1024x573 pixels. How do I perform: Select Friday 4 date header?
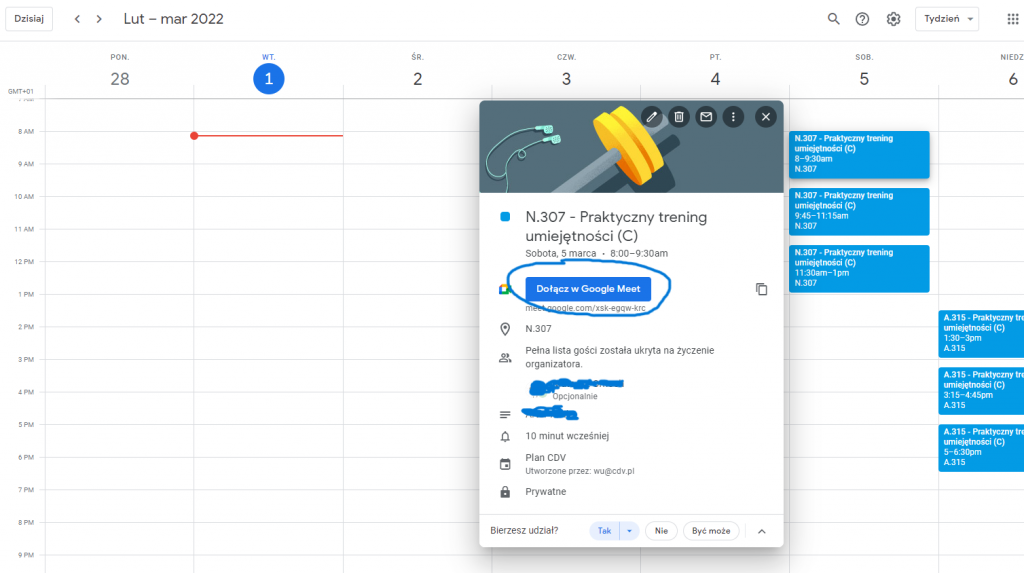715,78
